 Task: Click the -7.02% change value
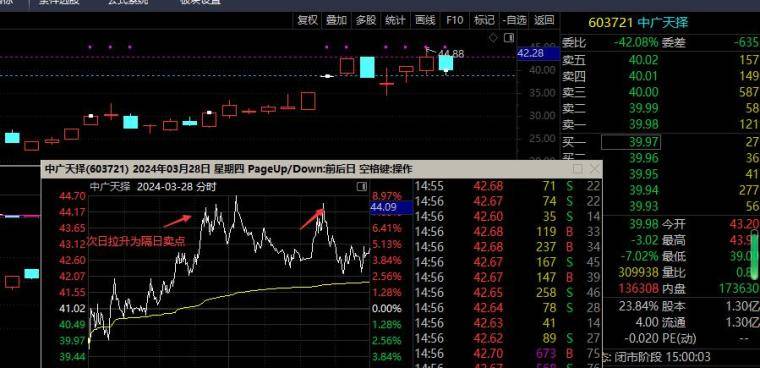coord(640,256)
